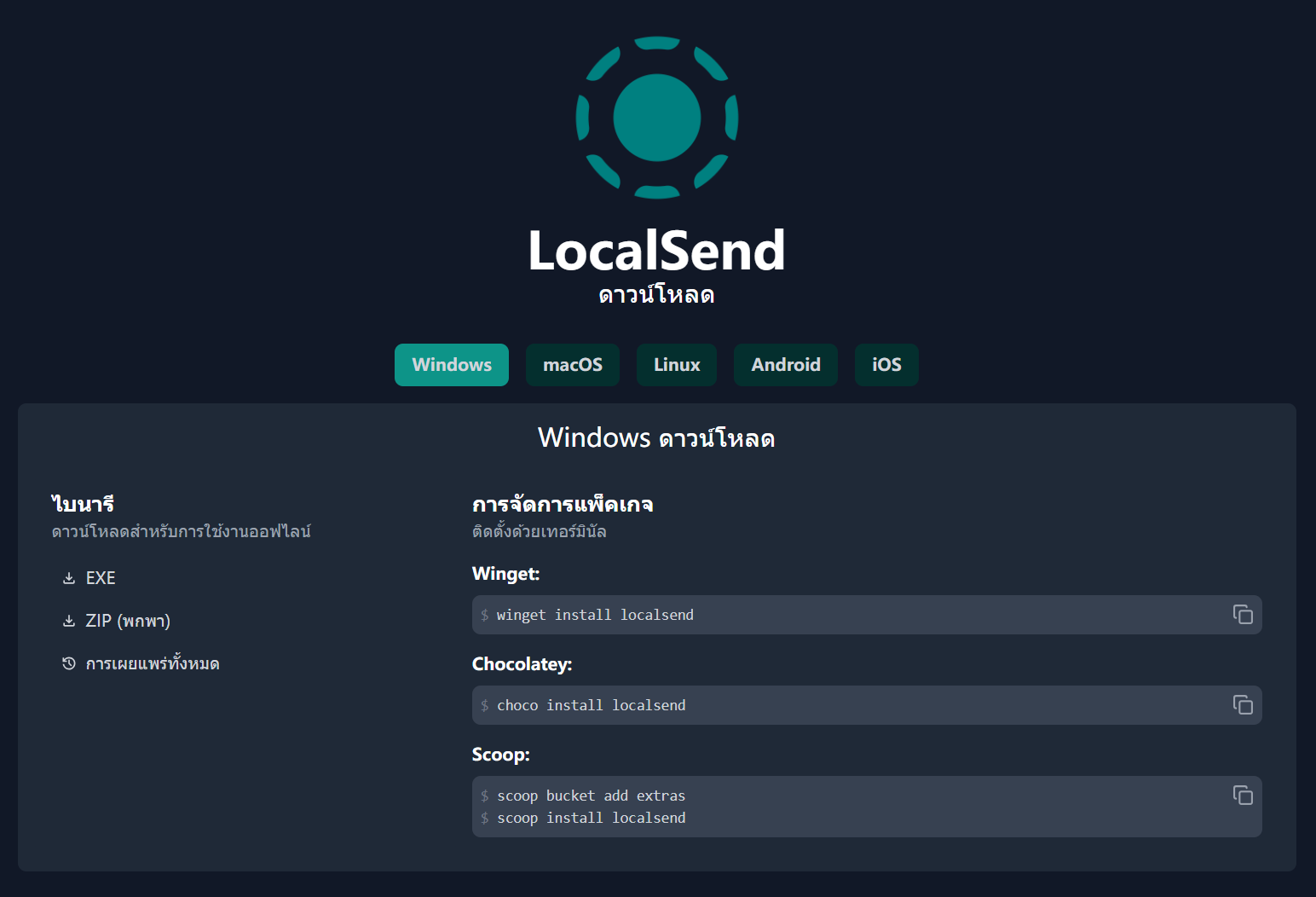Image resolution: width=1316 pixels, height=897 pixels.
Task: Click the scoop install localsend line
Action: pos(591,818)
